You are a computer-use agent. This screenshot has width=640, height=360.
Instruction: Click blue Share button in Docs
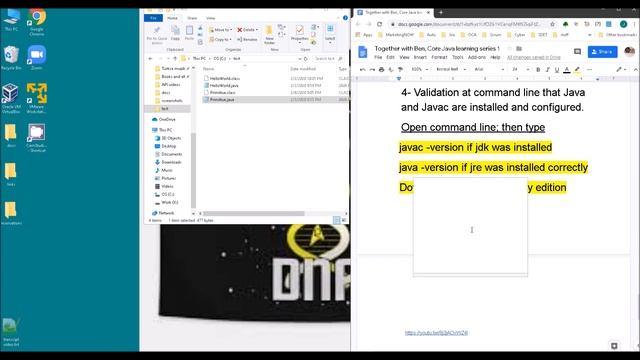coord(602,52)
